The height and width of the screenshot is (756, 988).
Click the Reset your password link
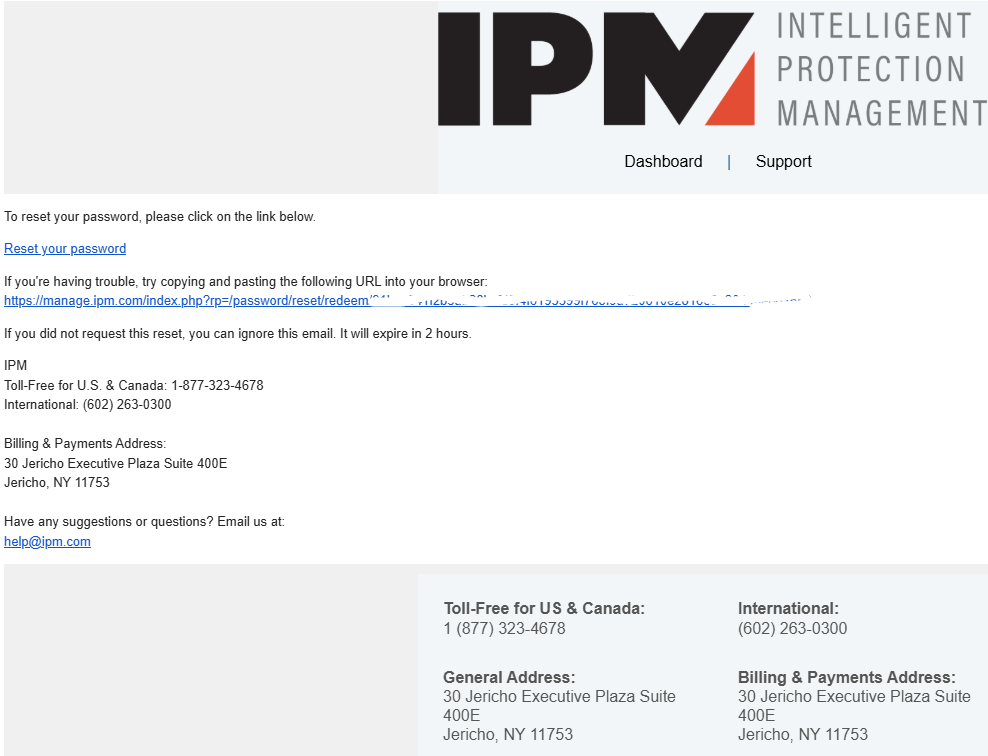tap(65, 249)
